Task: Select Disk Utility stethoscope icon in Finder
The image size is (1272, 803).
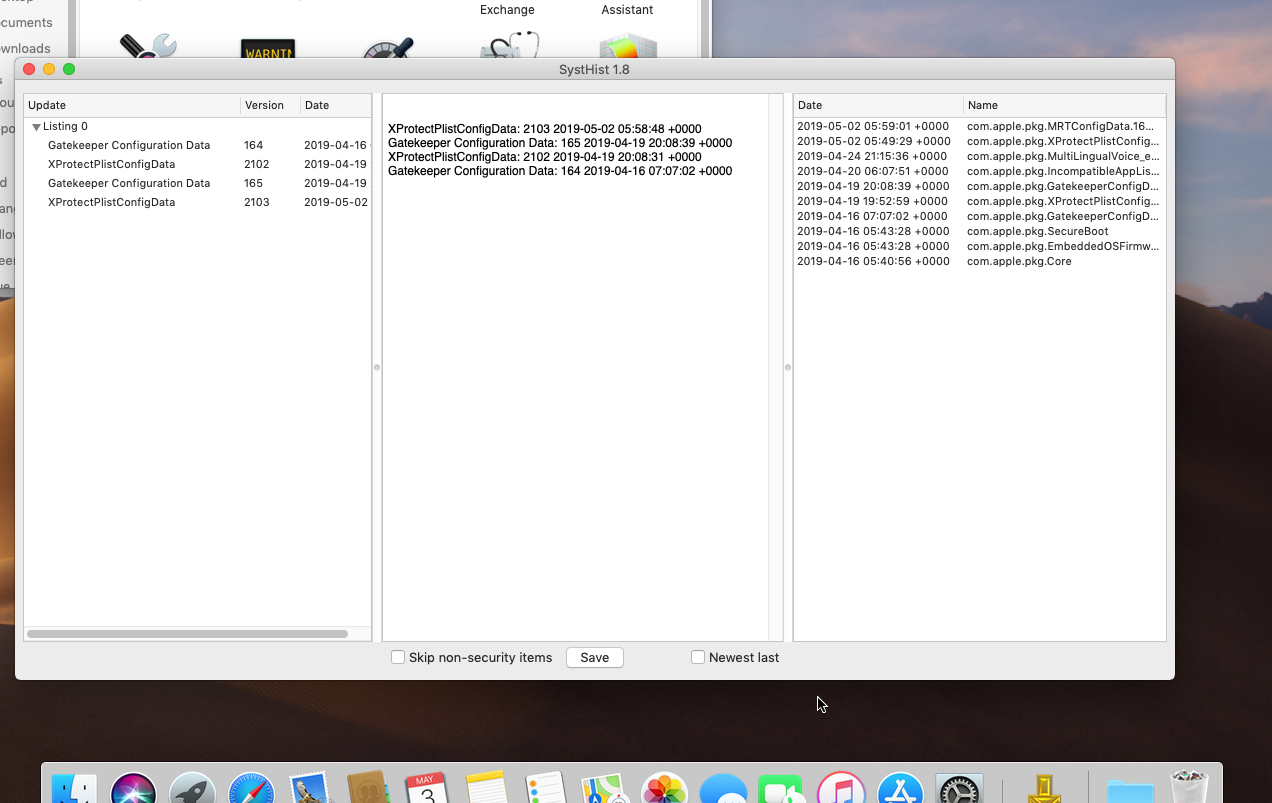Action: 509,45
